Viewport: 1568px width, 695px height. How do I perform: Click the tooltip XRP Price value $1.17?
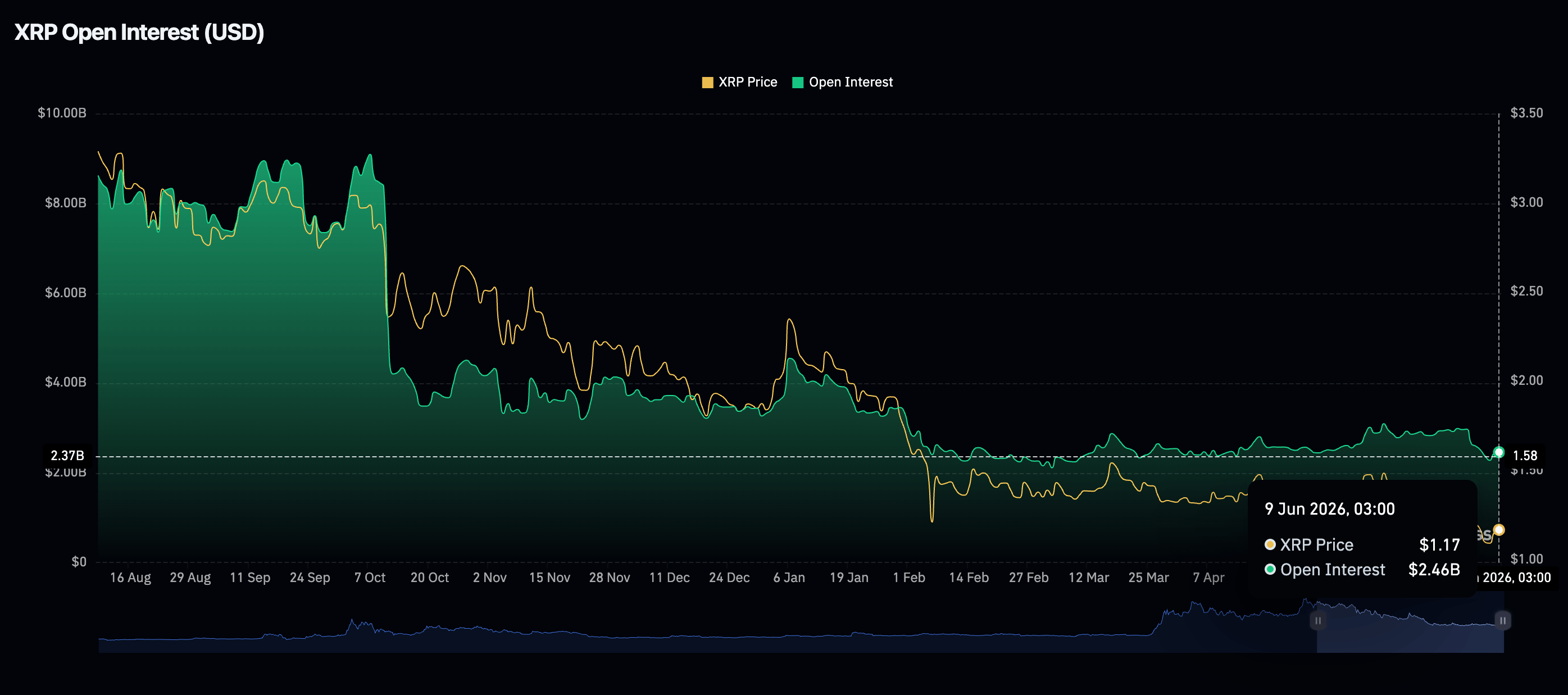point(1439,544)
